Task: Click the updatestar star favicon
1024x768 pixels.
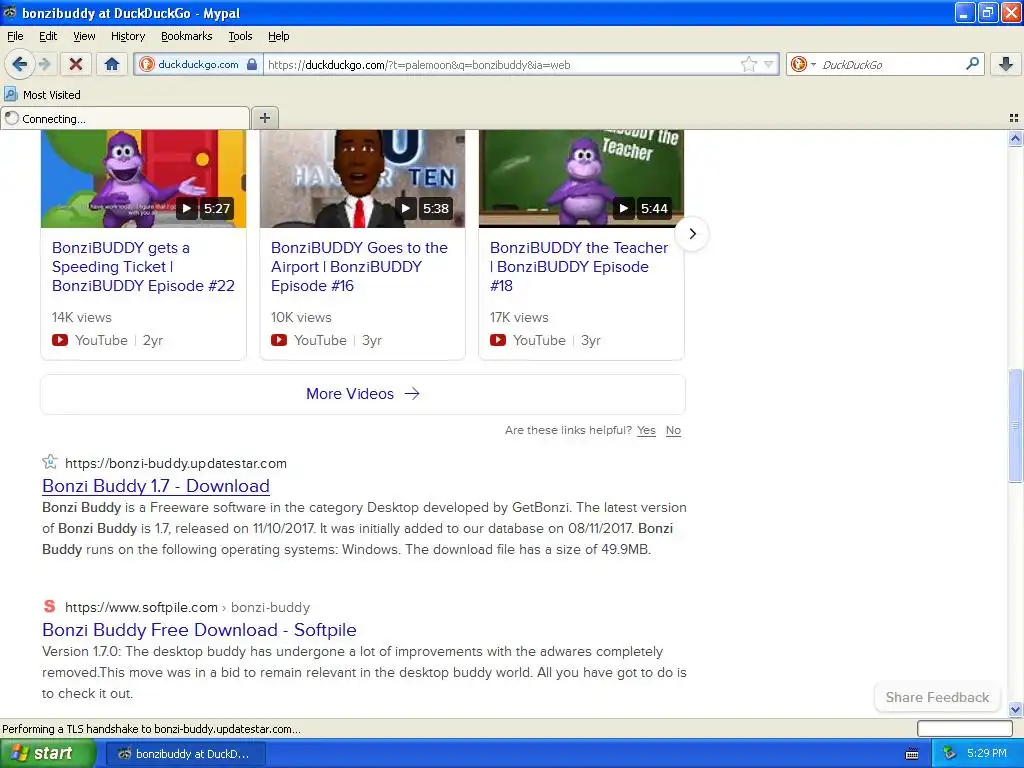Action: (50, 462)
